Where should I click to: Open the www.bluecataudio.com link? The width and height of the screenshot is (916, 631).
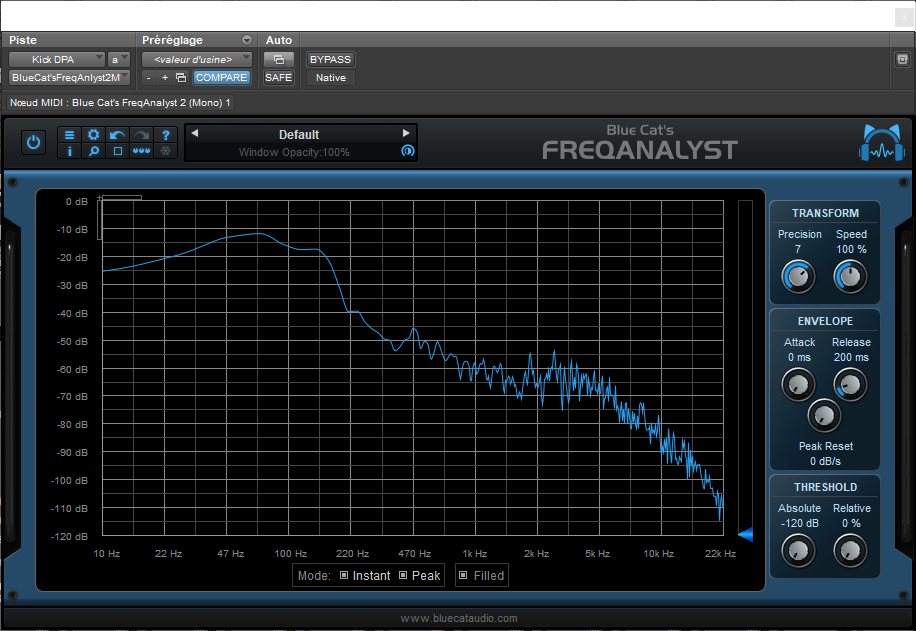(x=459, y=618)
